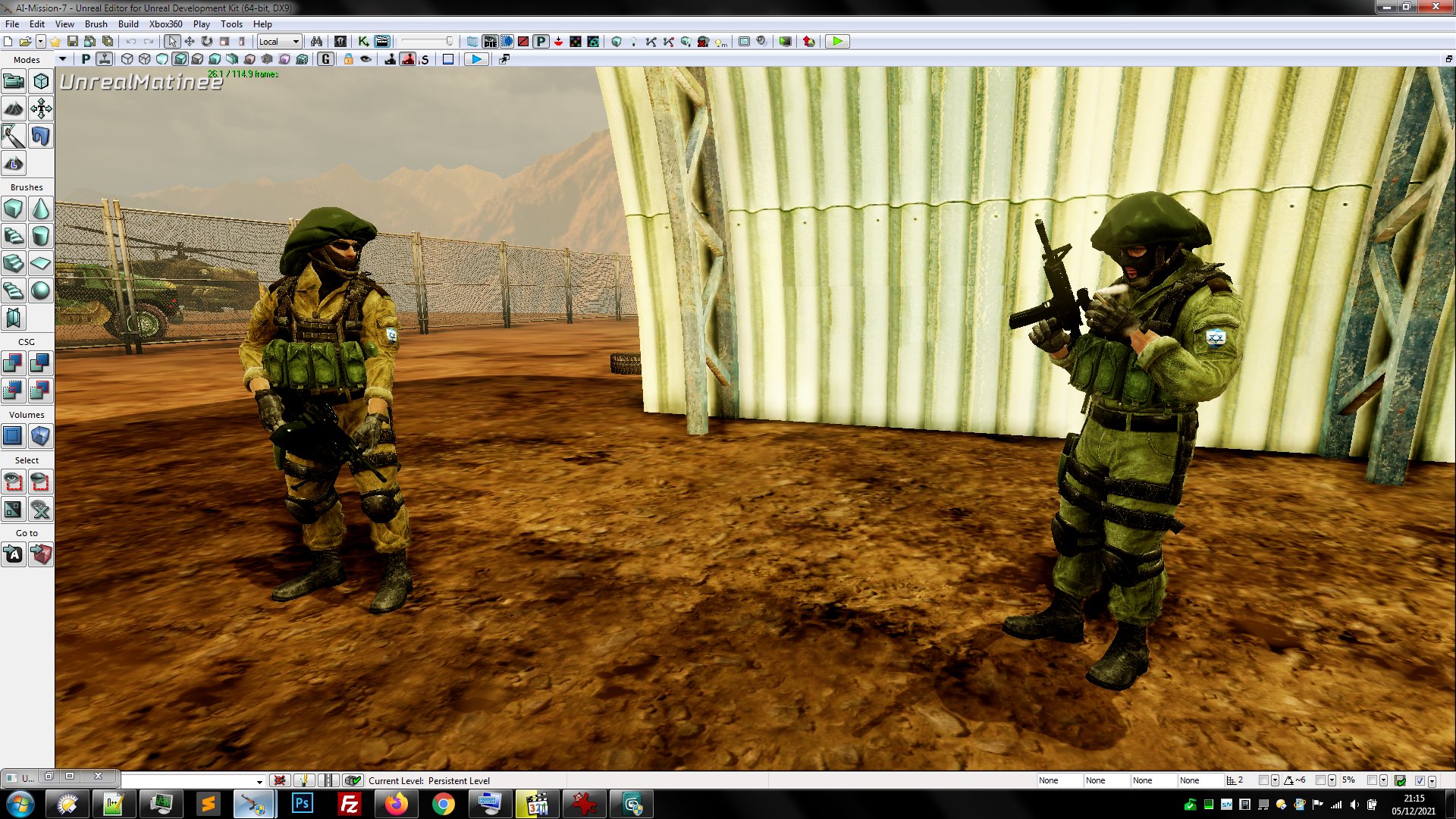
Task: Add a blocking volume from Volumes
Action: (x=14, y=436)
